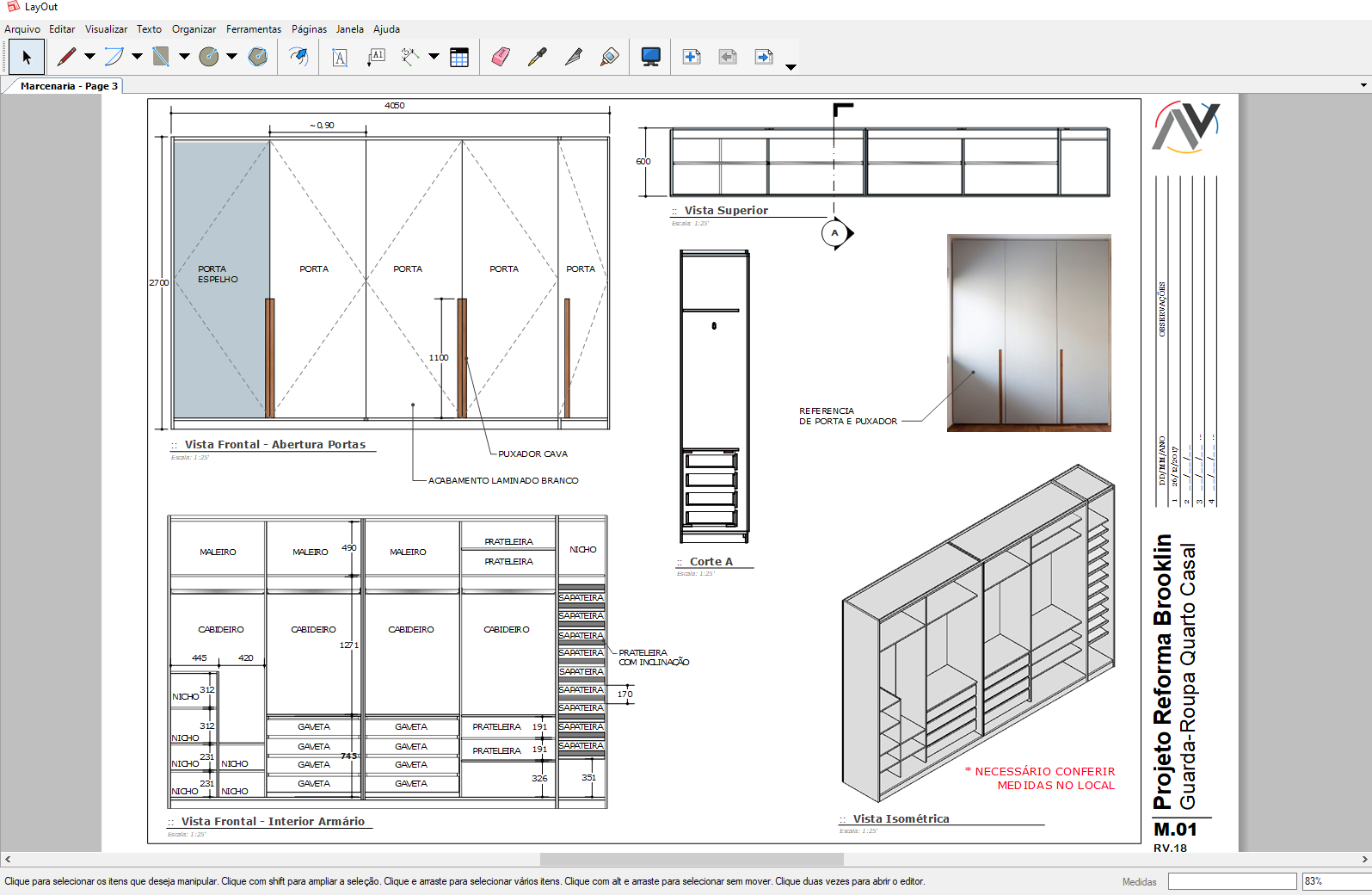The height and width of the screenshot is (895, 1372).
Task: Activate the Select arrow tool
Action: pos(27,57)
